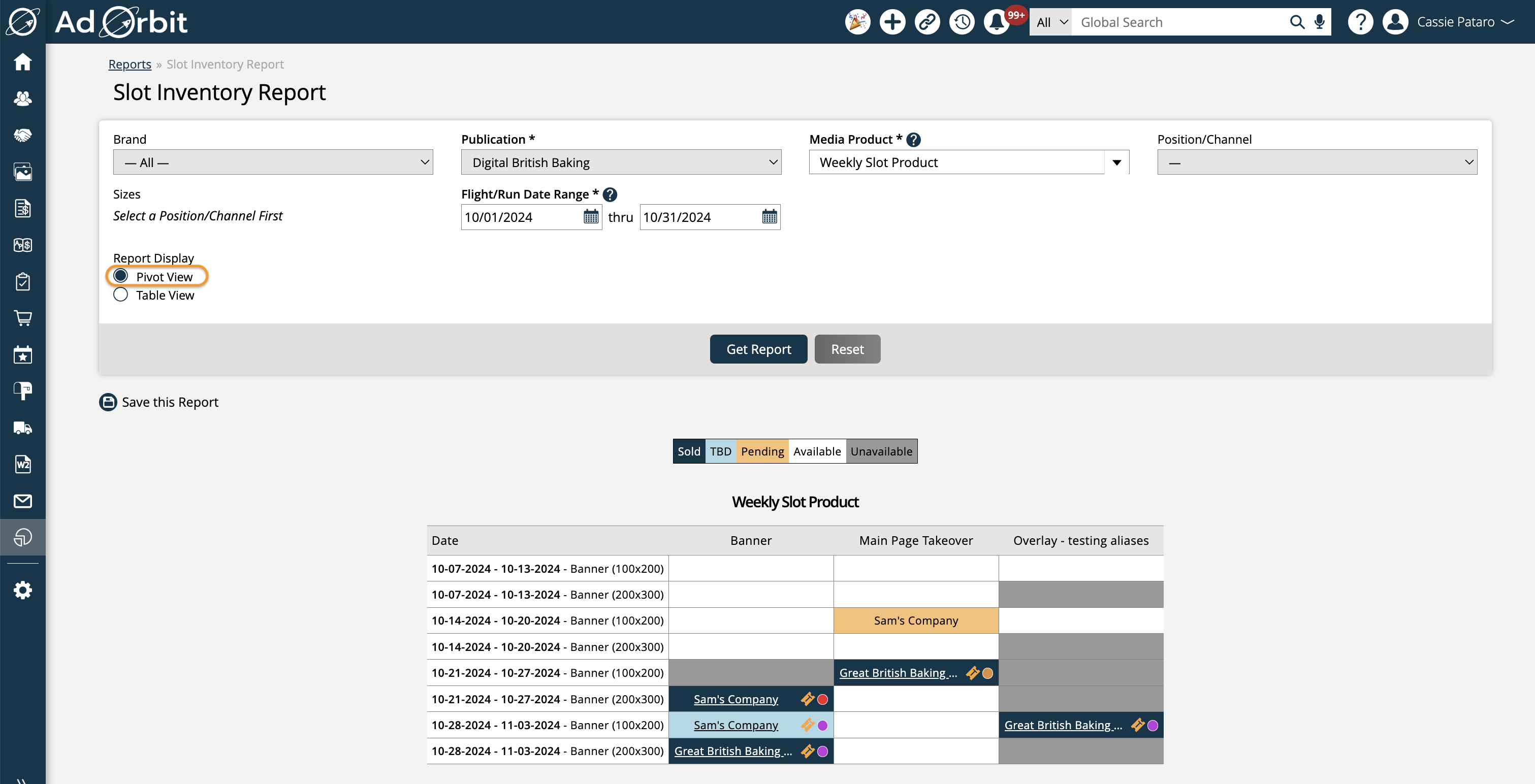
Task: Select the Table View radio button
Action: [121, 295]
